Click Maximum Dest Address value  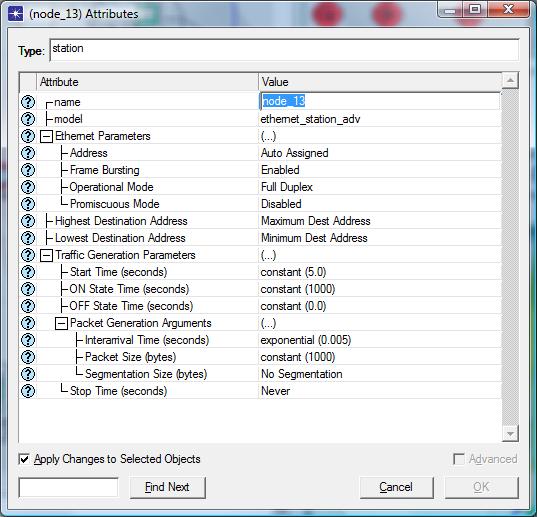click(x=316, y=221)
